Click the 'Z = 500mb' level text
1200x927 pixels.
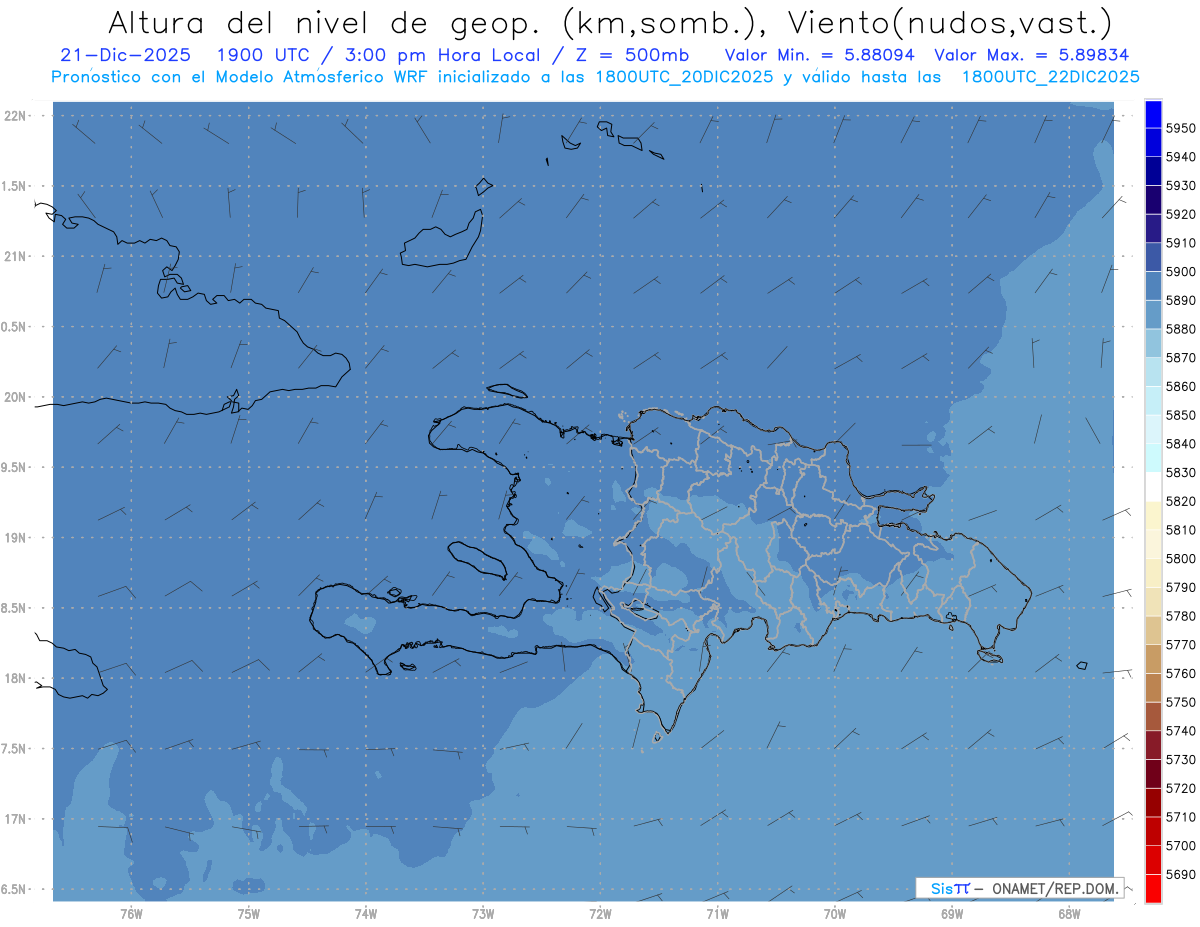point(632,55)
